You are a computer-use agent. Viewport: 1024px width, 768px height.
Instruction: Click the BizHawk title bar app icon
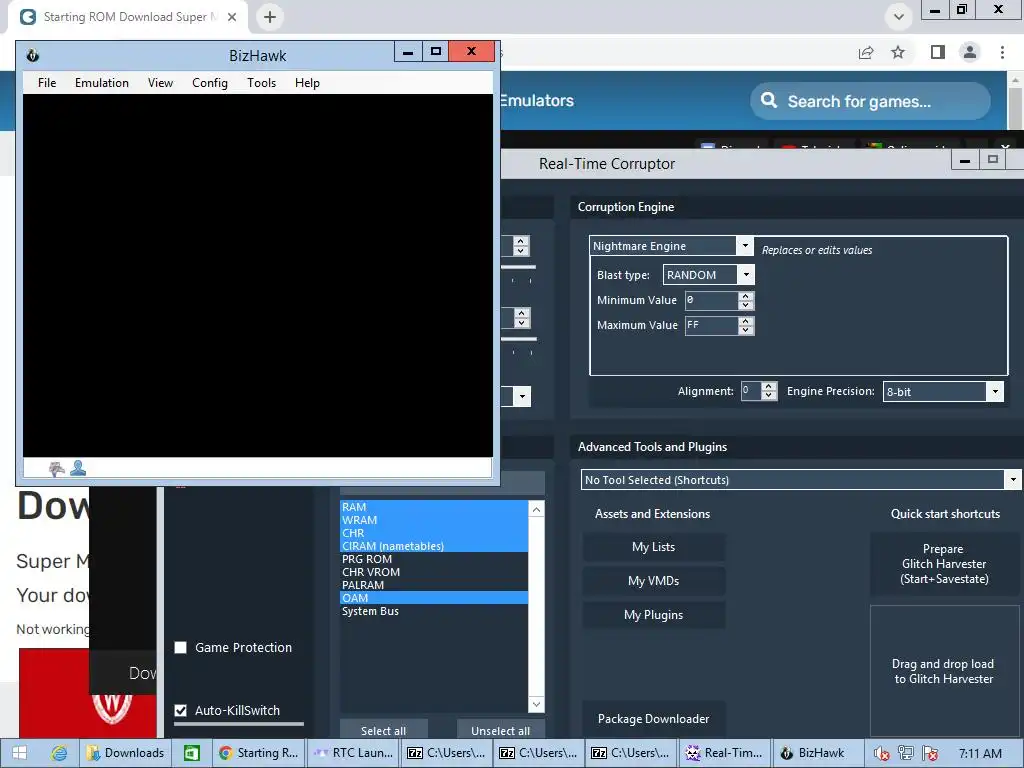(x=33, y=56)
